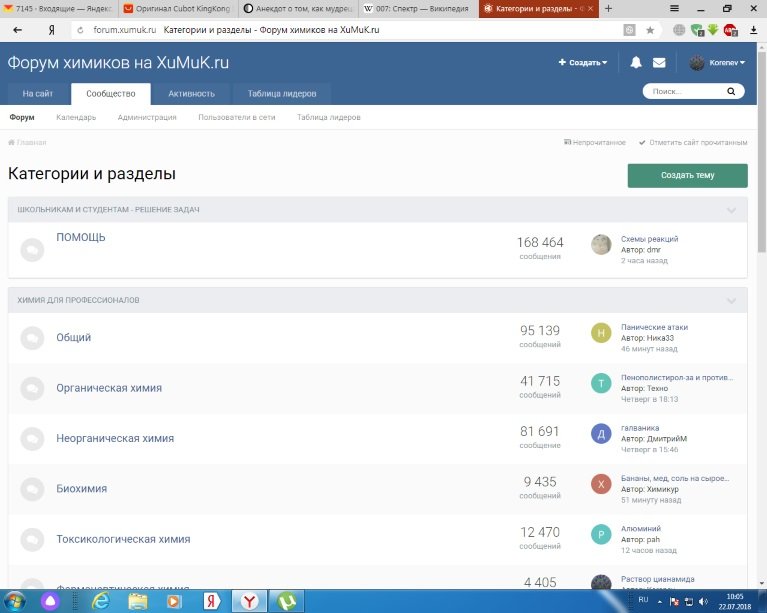This screenshot has width=767, height=613.
Task: Mark site read via checkmark link
Action: [692, 143]
